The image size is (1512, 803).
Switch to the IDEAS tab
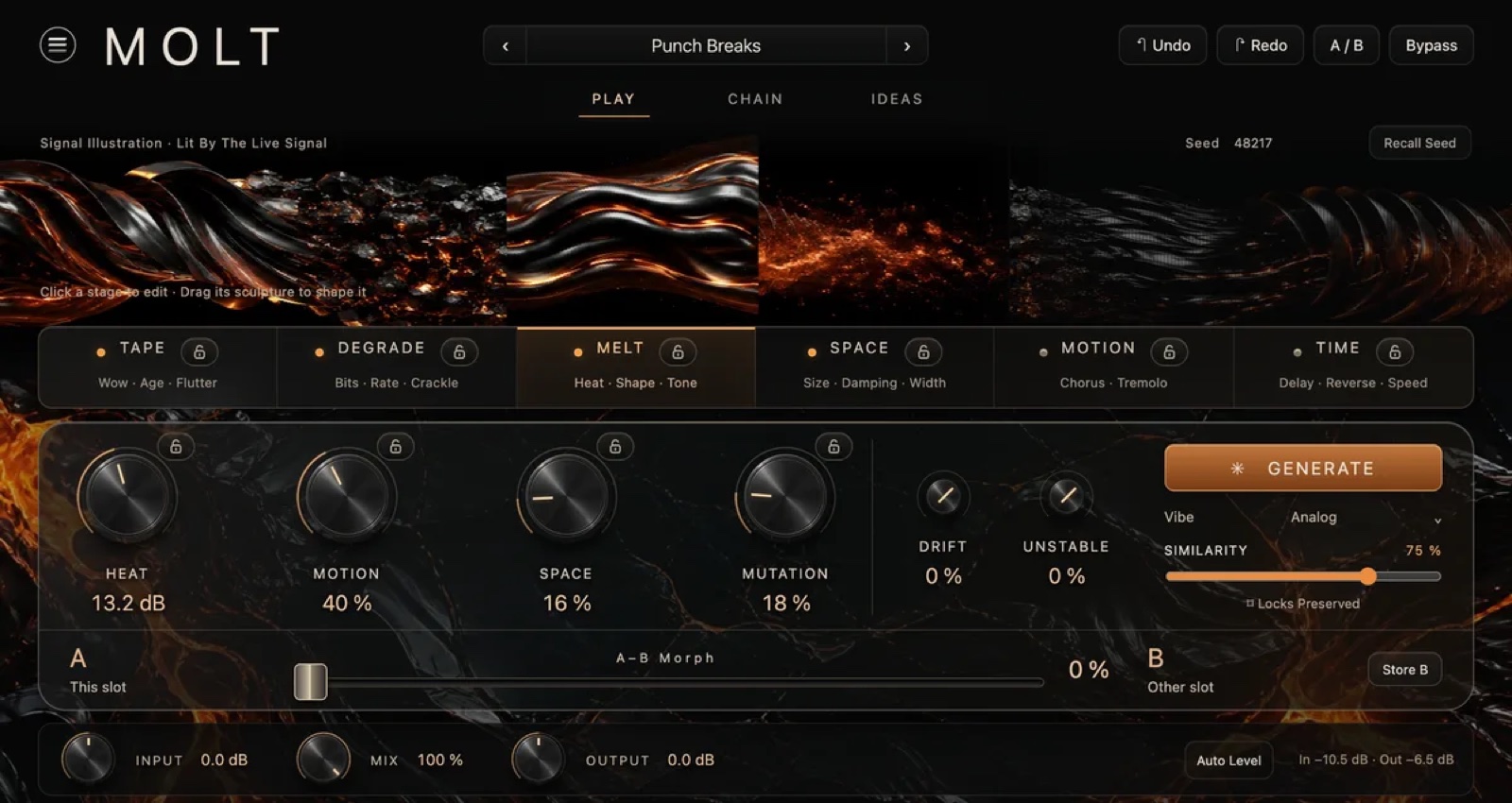(897, 99)
